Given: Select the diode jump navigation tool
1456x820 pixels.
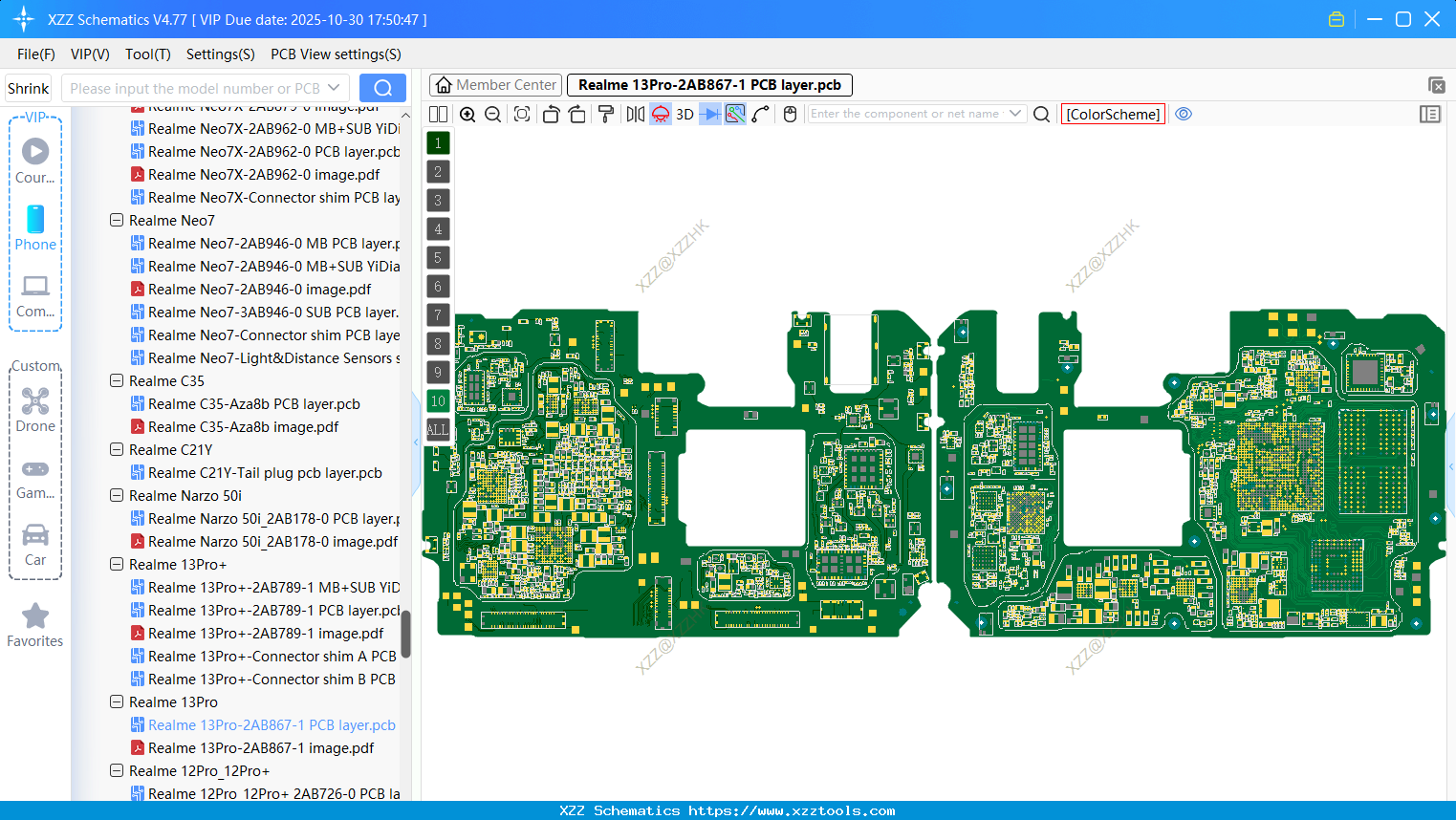Looking at the screenshot, I should point(708,114).
